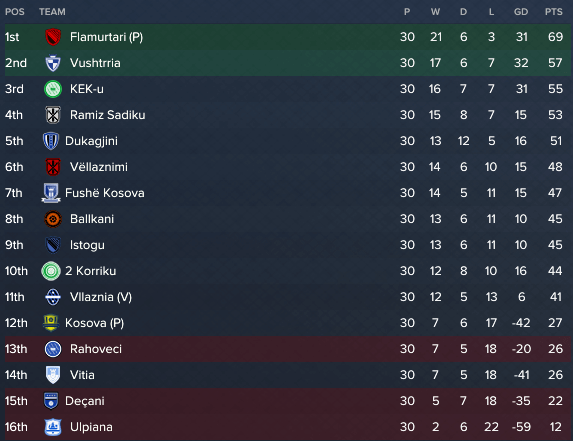Screen dimensions: 573x441
Task: Sort table by W wins header
Action: point(435,12)
